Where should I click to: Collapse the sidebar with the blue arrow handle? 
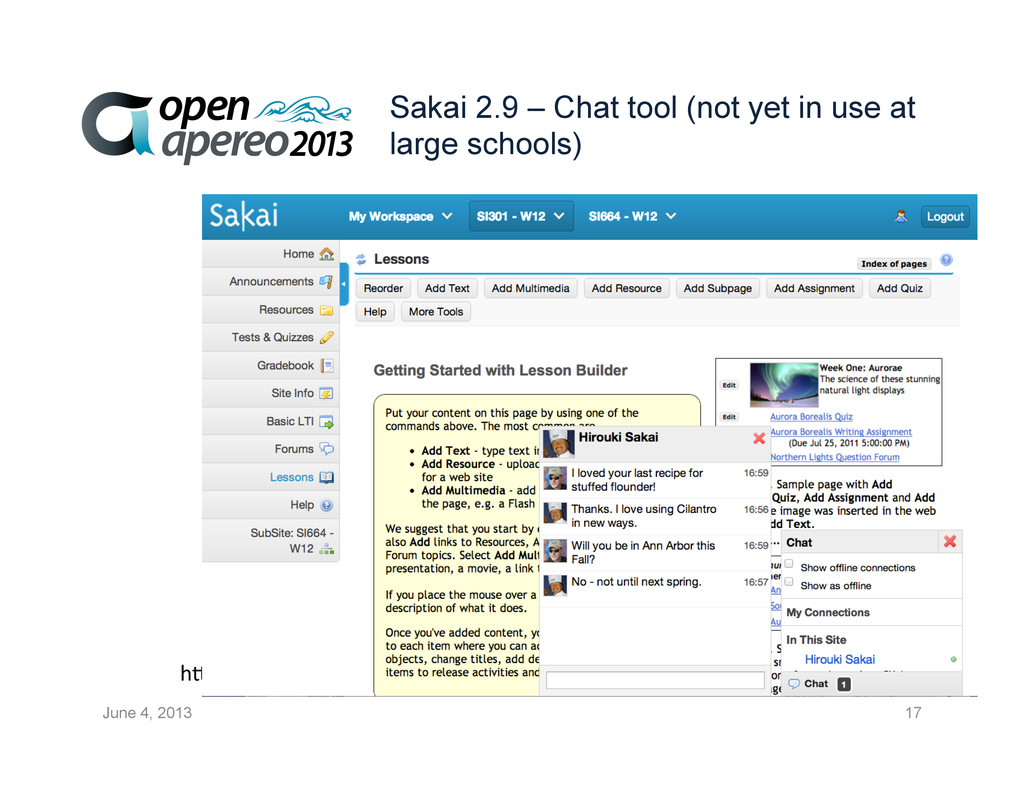344,284
